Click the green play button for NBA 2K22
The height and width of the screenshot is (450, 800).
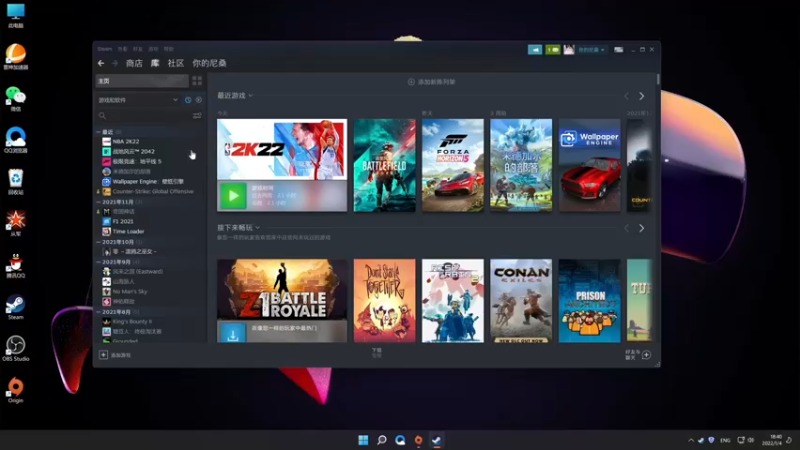click(233, 195)
